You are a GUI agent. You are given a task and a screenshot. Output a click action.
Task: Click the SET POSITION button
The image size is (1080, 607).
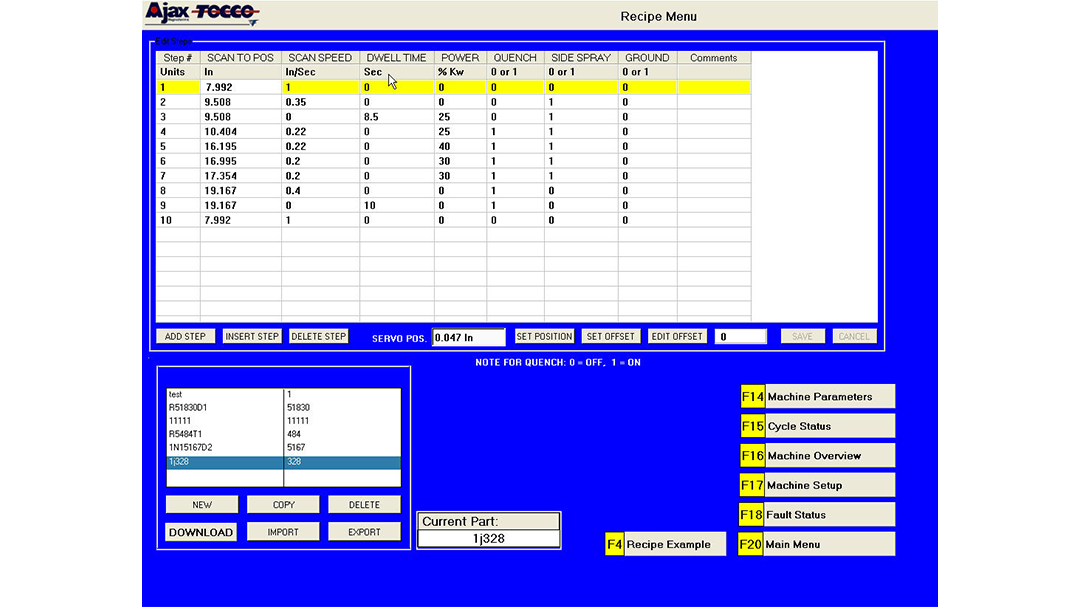pos(544,337)
